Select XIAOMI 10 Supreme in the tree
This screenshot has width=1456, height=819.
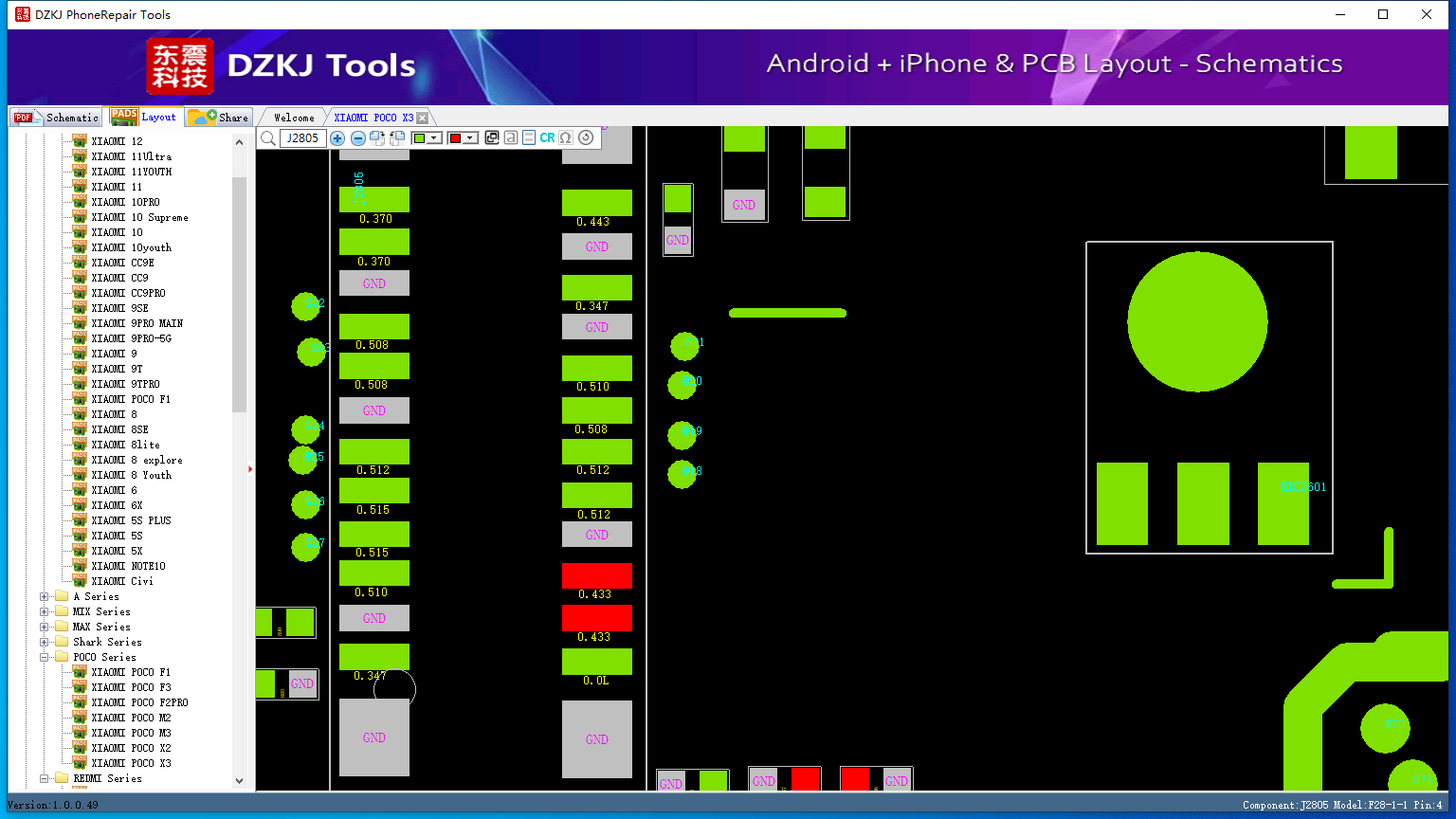tap(139, 217)
